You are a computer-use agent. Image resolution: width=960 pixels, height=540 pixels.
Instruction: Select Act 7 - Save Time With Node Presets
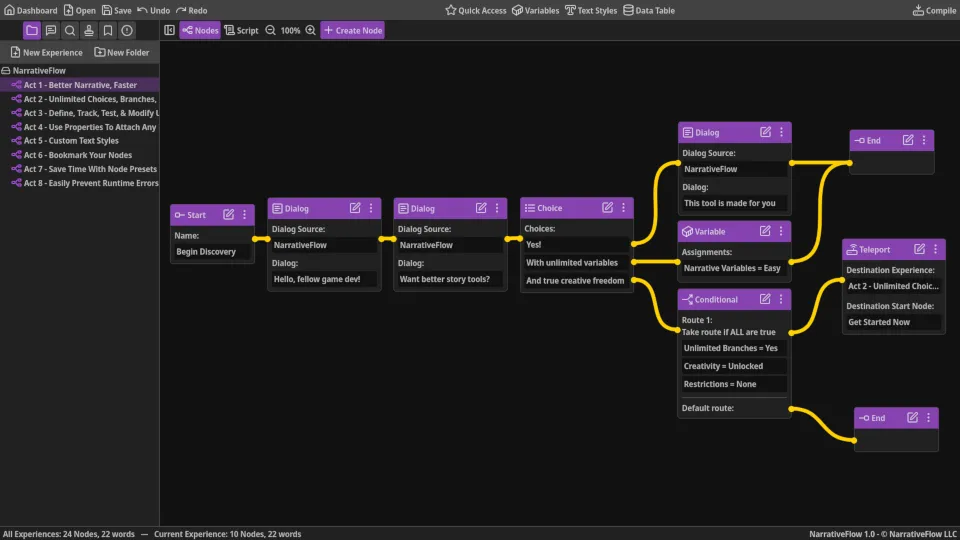click(x=80, y=169)
